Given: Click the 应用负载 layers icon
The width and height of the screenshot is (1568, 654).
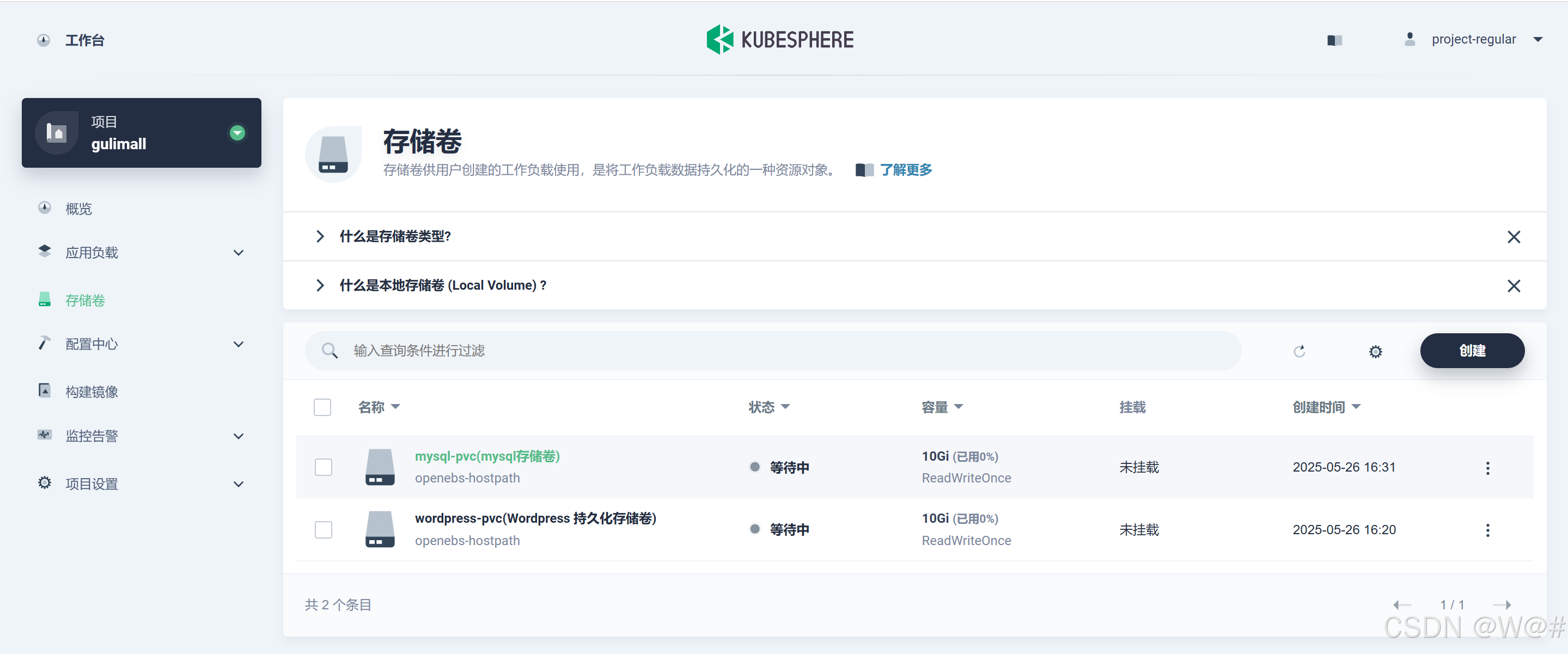Looking at the screenshot, I should tap(45, 251).
